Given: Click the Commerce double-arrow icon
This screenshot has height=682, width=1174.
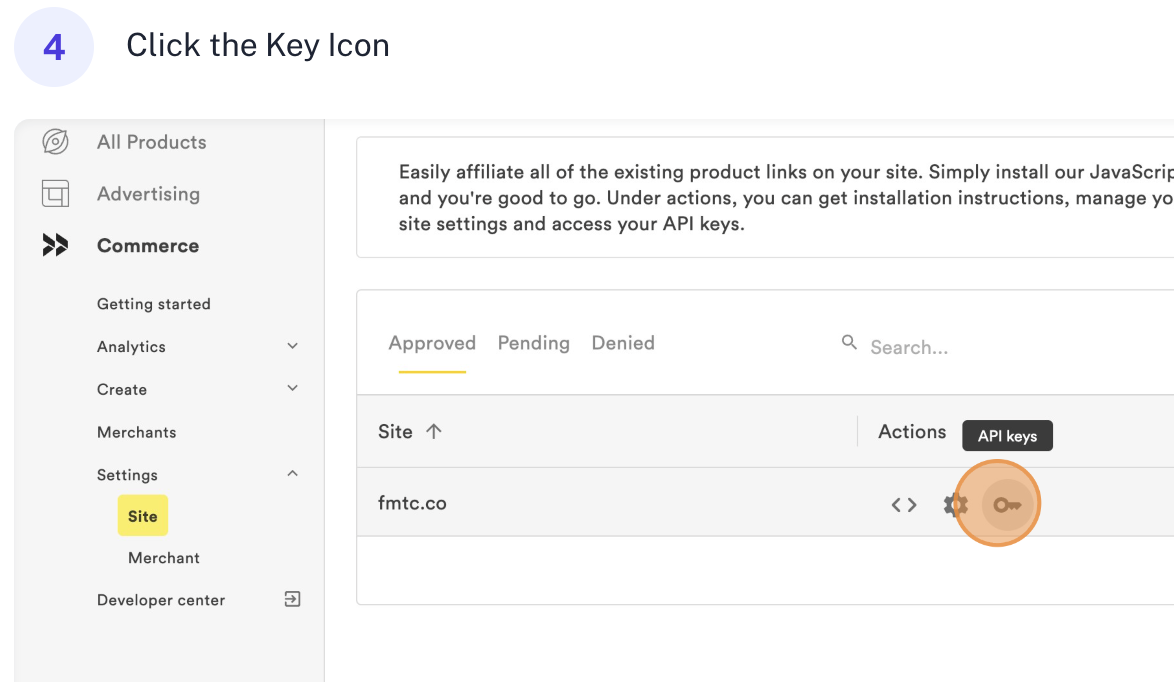Looking at the screenshot, I should [x=55, y=246].
